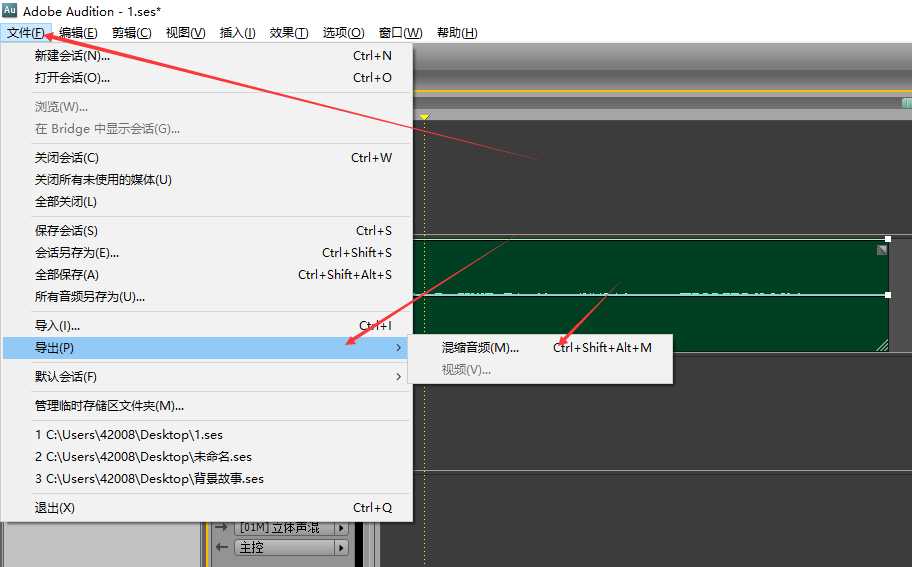Open the 插入(I) menu
Viewport: 912px width, 567px height.
coord(237,33)
